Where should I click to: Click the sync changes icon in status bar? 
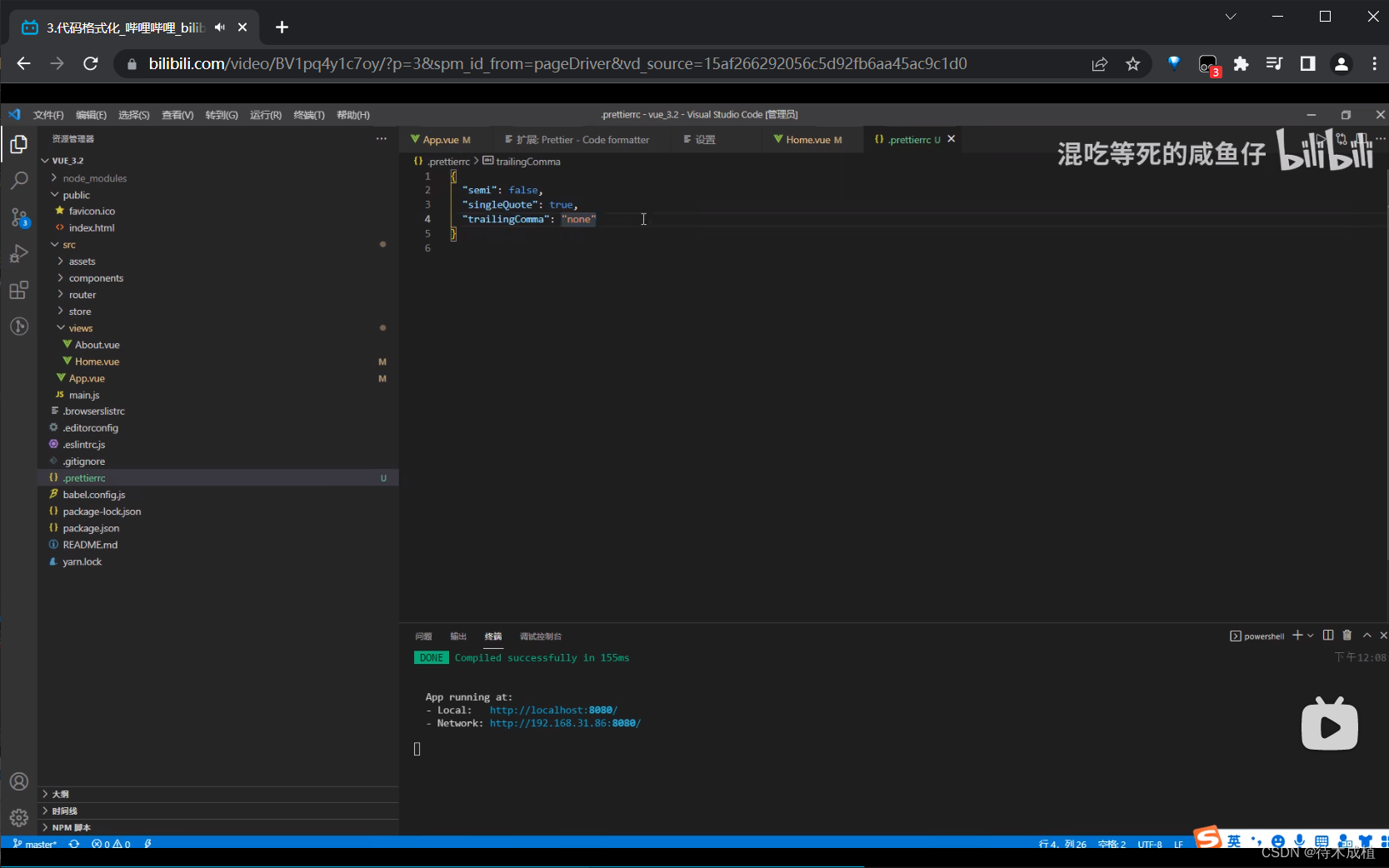coord(74,844)
